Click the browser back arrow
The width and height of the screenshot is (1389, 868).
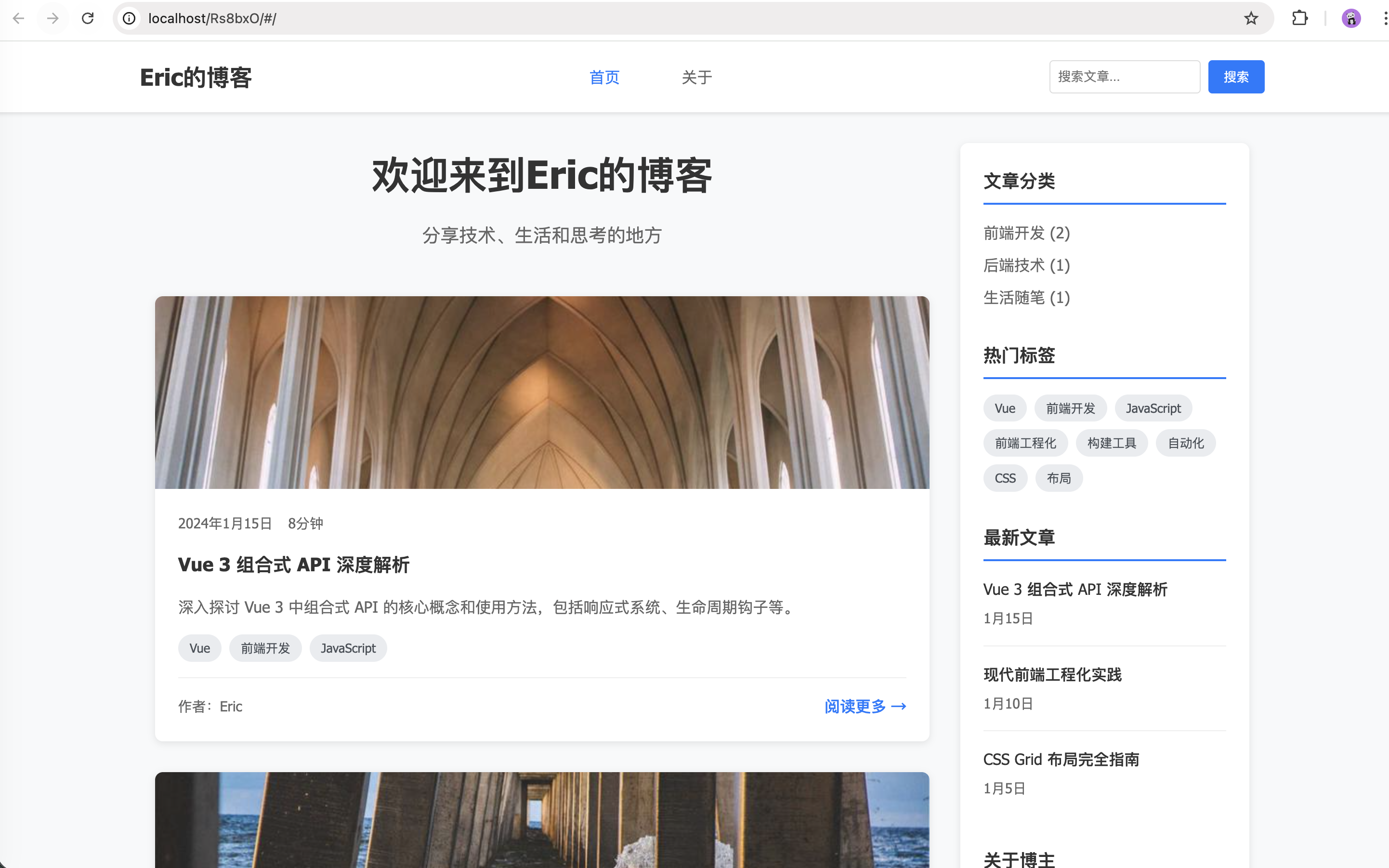pos(19,18)
